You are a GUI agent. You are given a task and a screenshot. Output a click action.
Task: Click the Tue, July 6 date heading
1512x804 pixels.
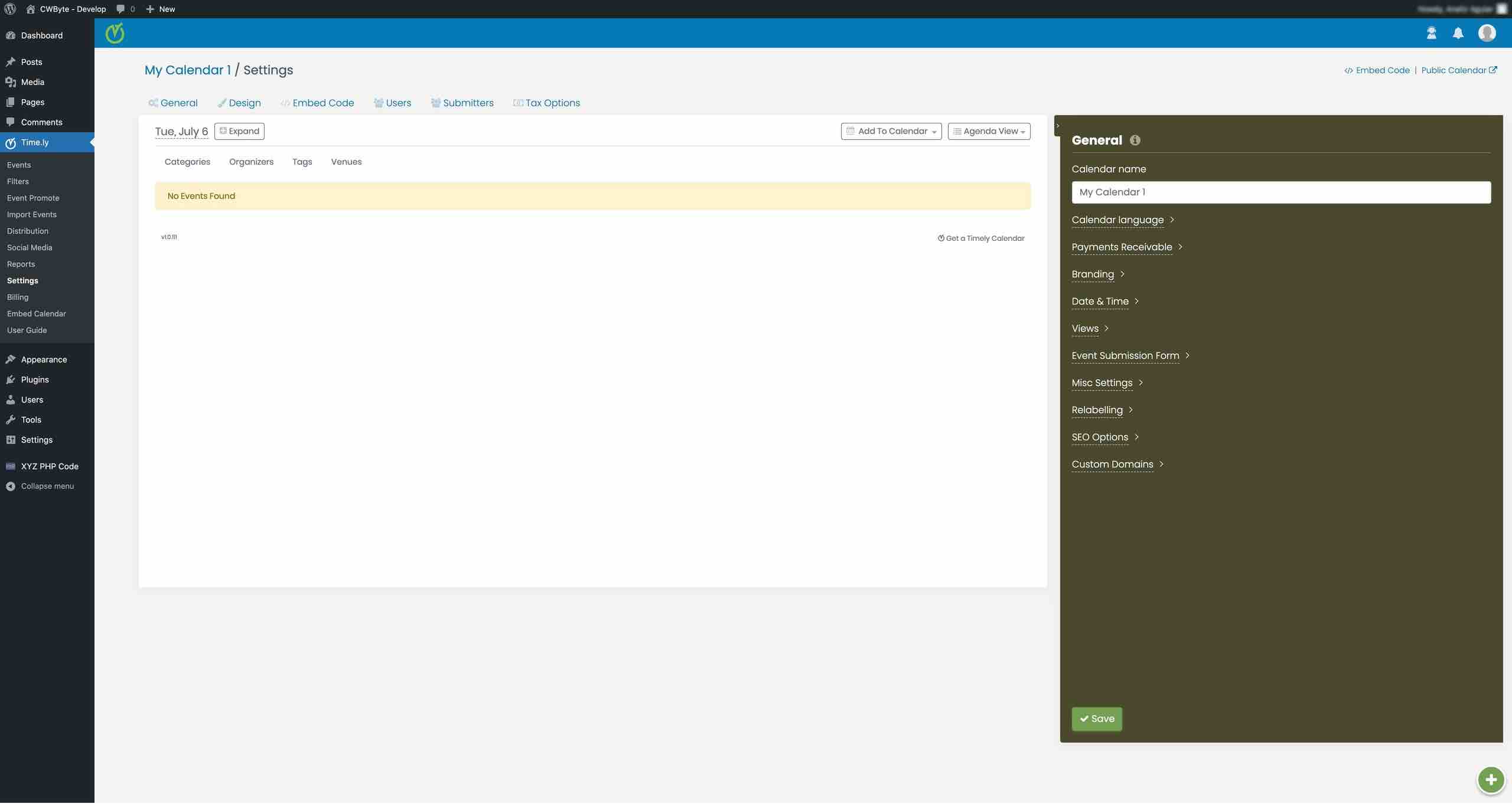pyautogui.click(x=181, y=132)
